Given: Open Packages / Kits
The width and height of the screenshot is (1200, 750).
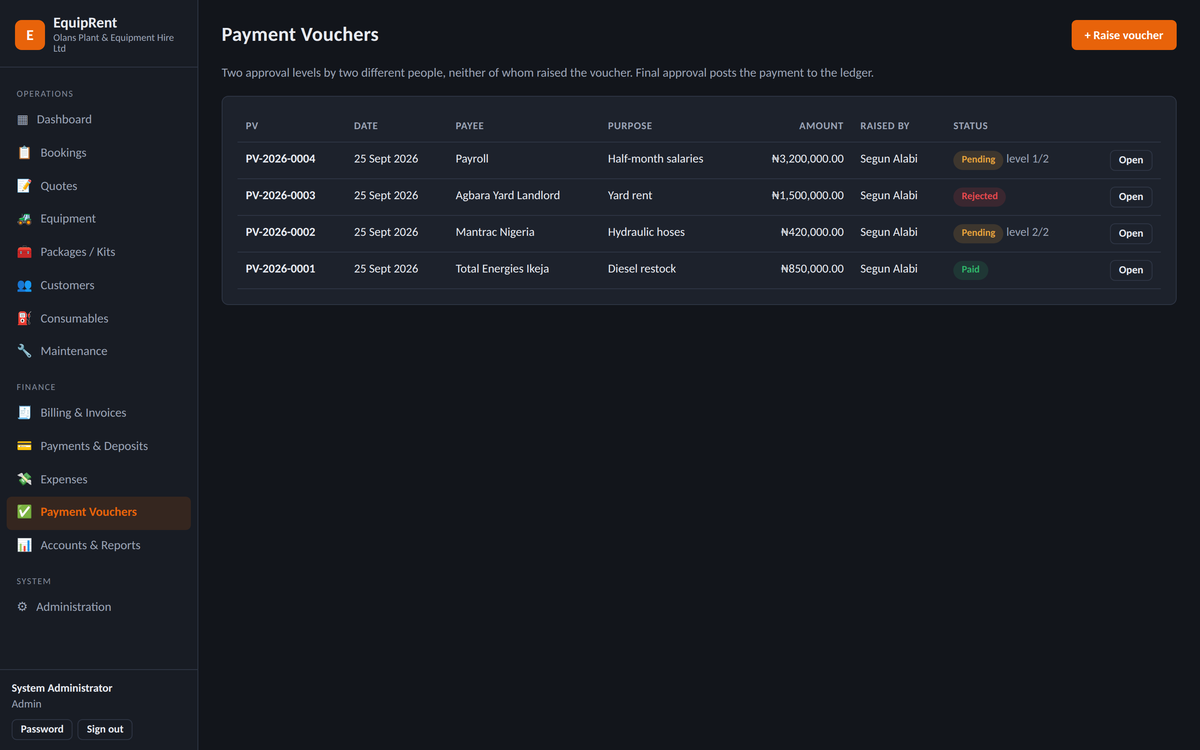Looking at the screenshot, I should pos(98,252).
